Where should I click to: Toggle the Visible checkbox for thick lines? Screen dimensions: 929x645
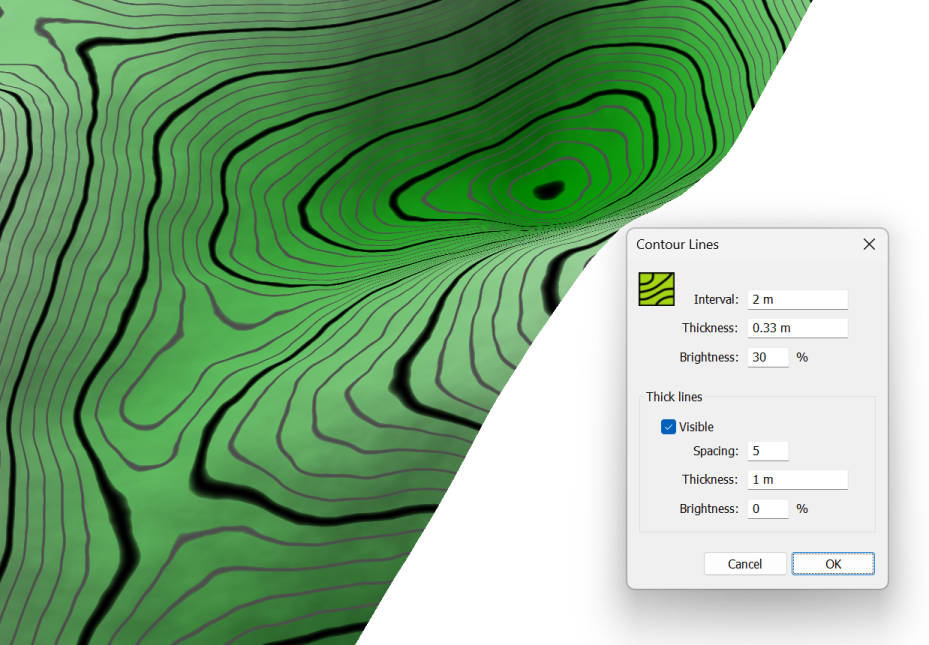pos(669,427)
